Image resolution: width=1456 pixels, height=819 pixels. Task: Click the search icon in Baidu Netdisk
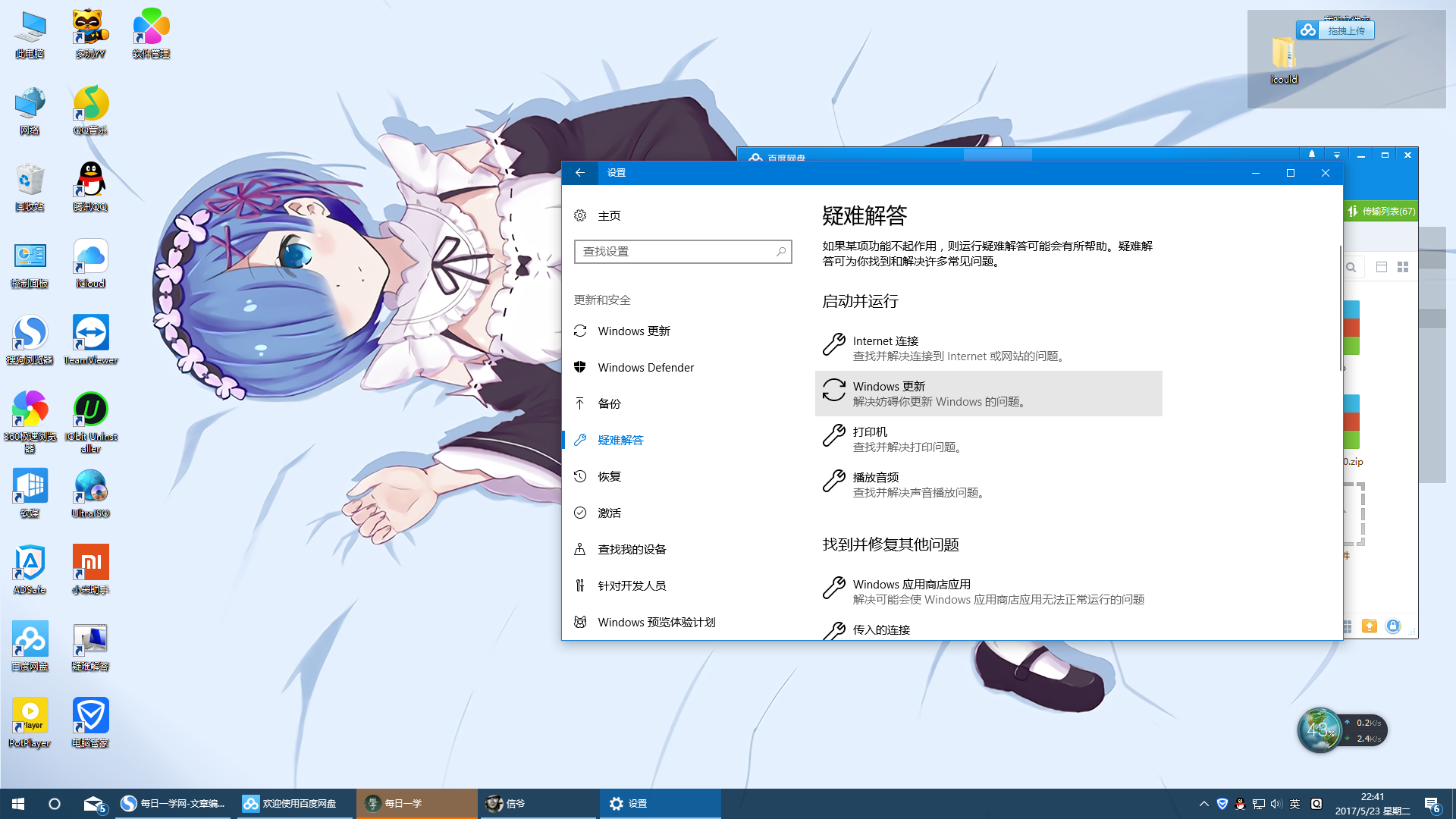click(x=1351, y=267)
